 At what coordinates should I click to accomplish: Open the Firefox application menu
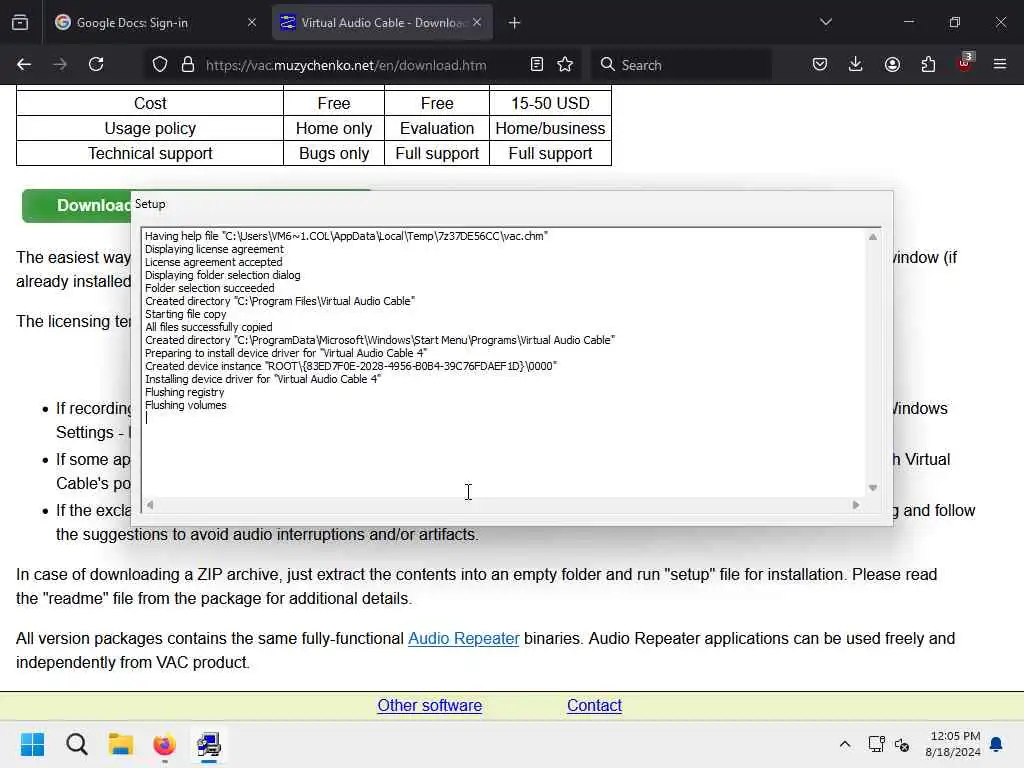pos(1000,64)
